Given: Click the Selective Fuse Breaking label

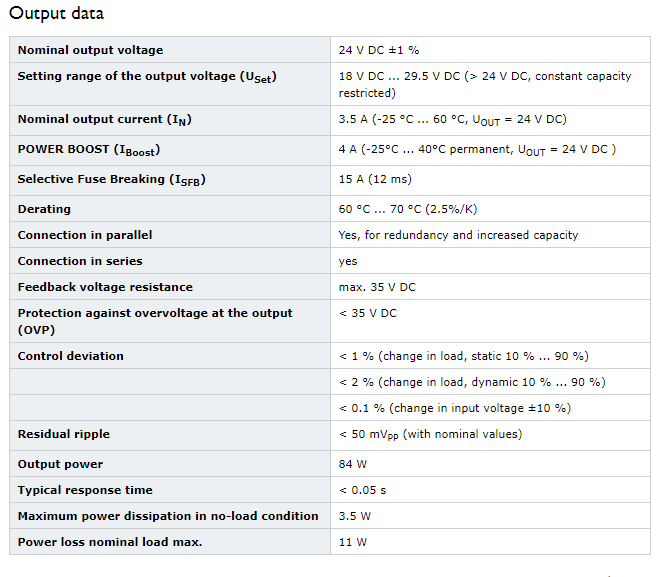Looking at the screenshot, I should [x=112, y=180].
